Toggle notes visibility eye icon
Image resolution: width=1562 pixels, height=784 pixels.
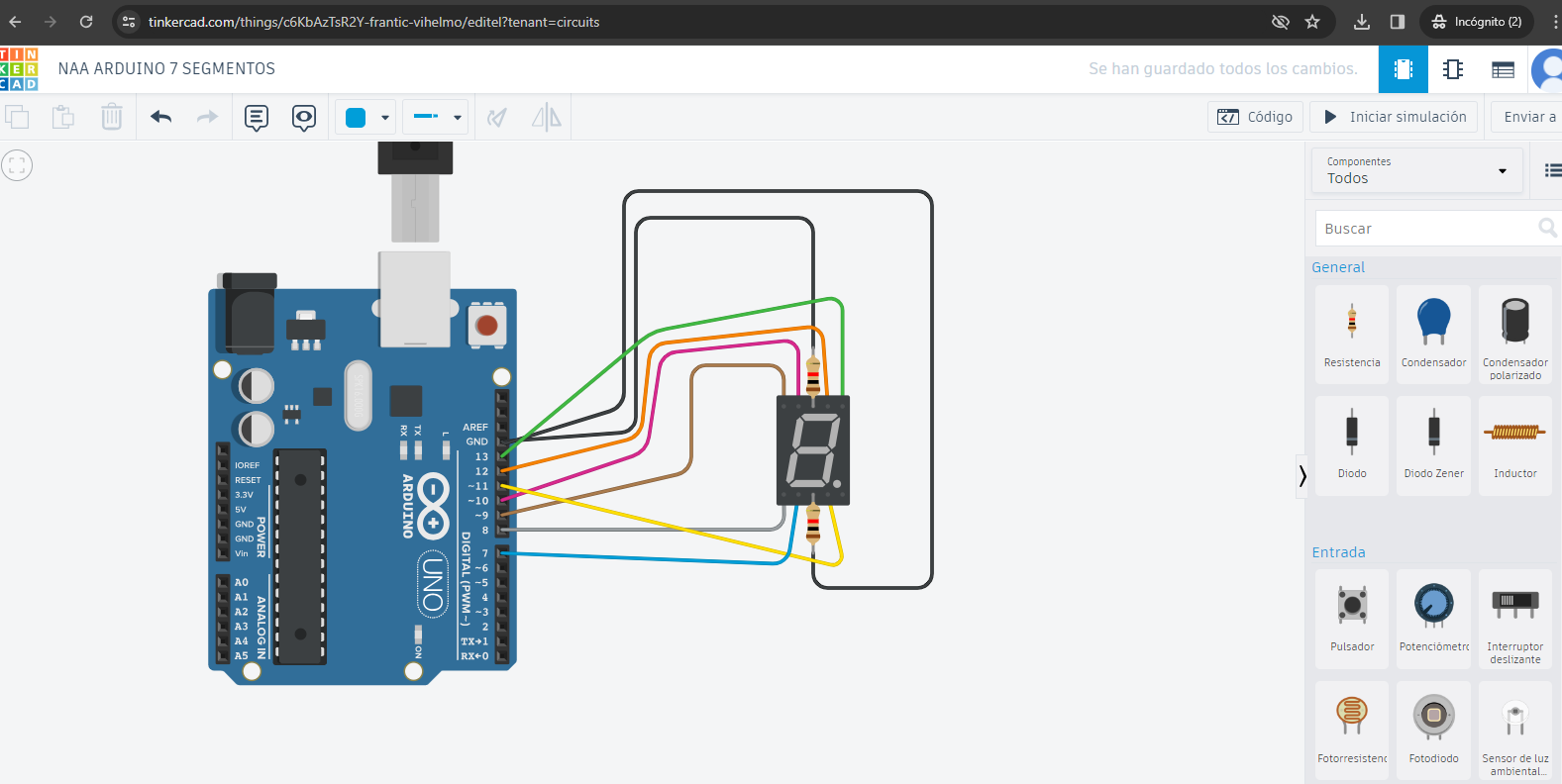[x=304, y=118]
